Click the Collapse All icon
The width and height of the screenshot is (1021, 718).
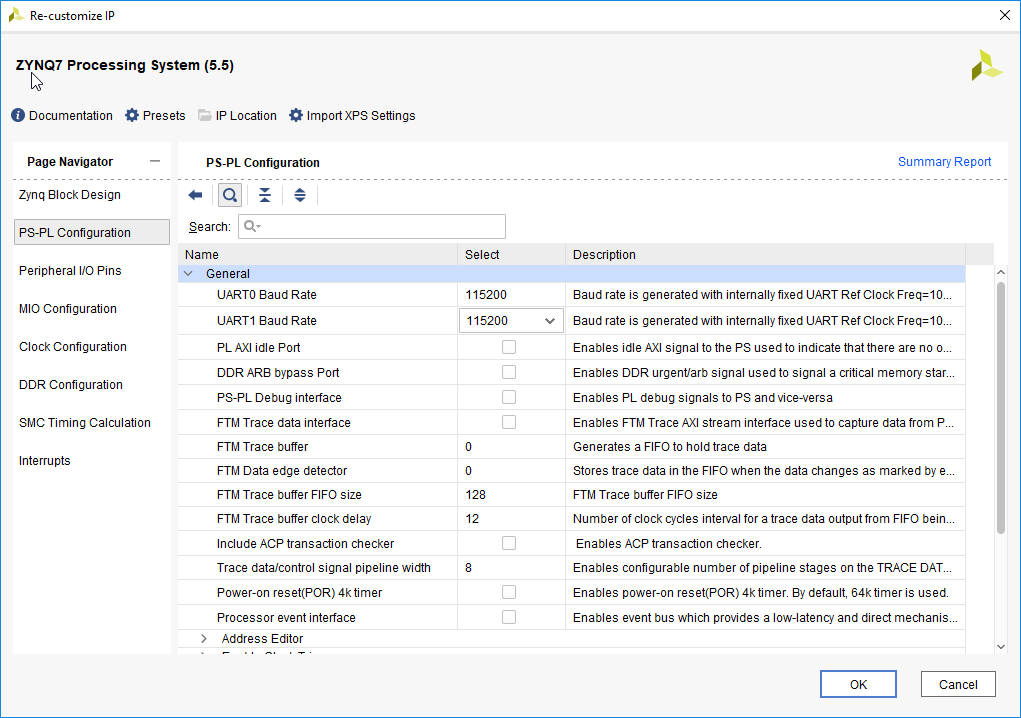point(264,195)
